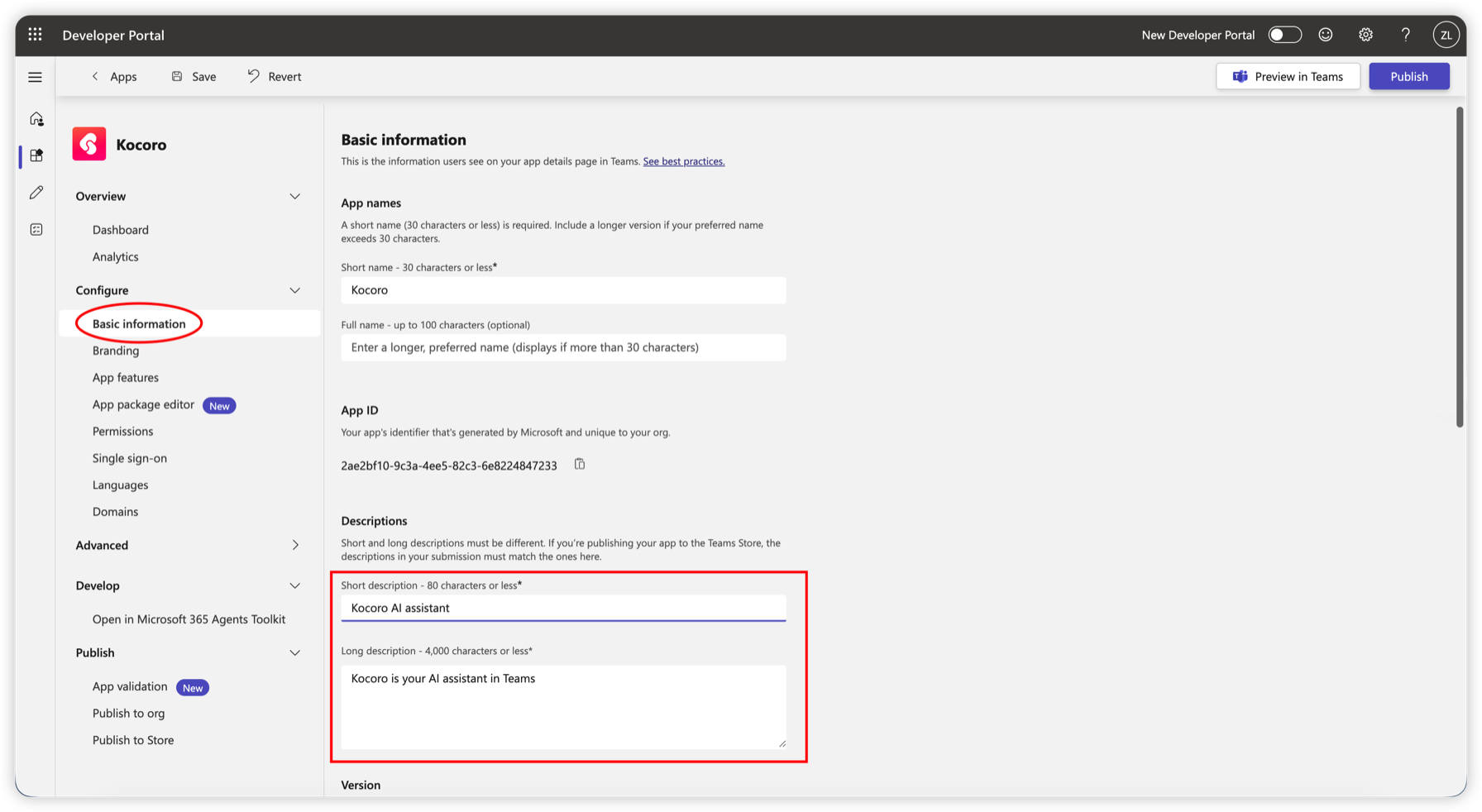This screenshot has height=812, width=1482.
Task: Open the Publish to org page
Action: [x=128, y=713]
